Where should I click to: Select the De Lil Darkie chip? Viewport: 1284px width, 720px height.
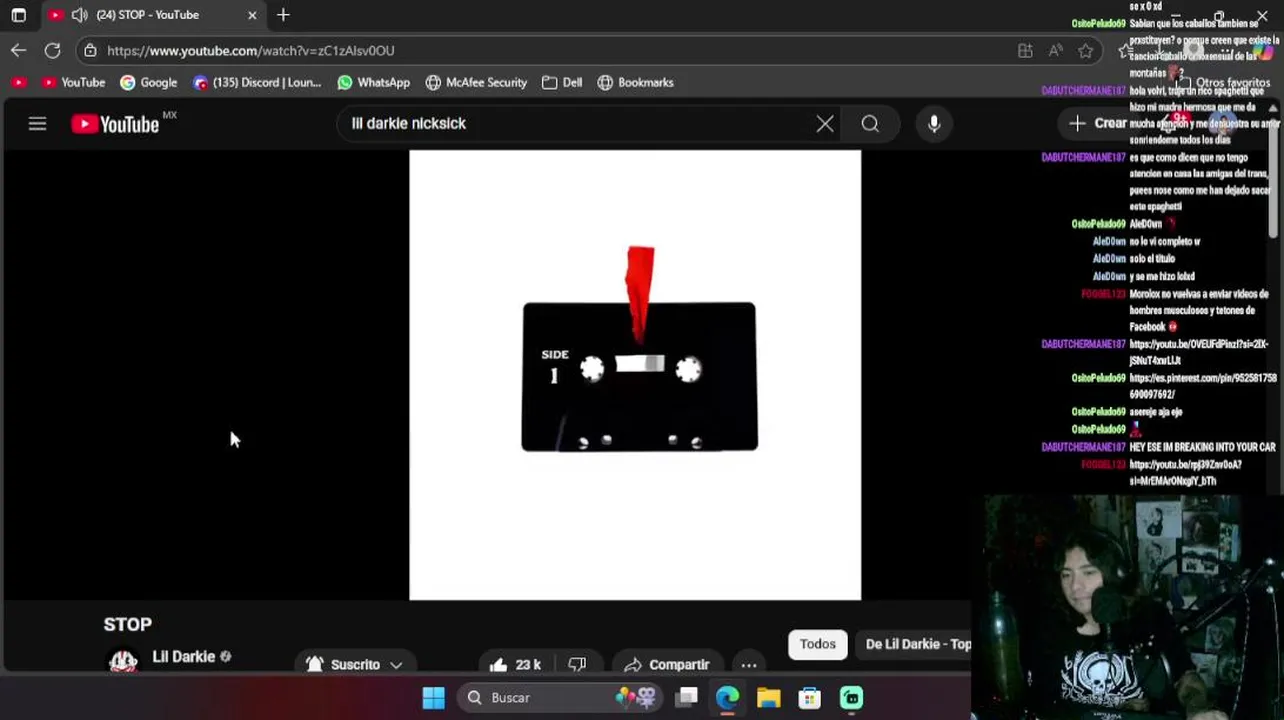914,644
